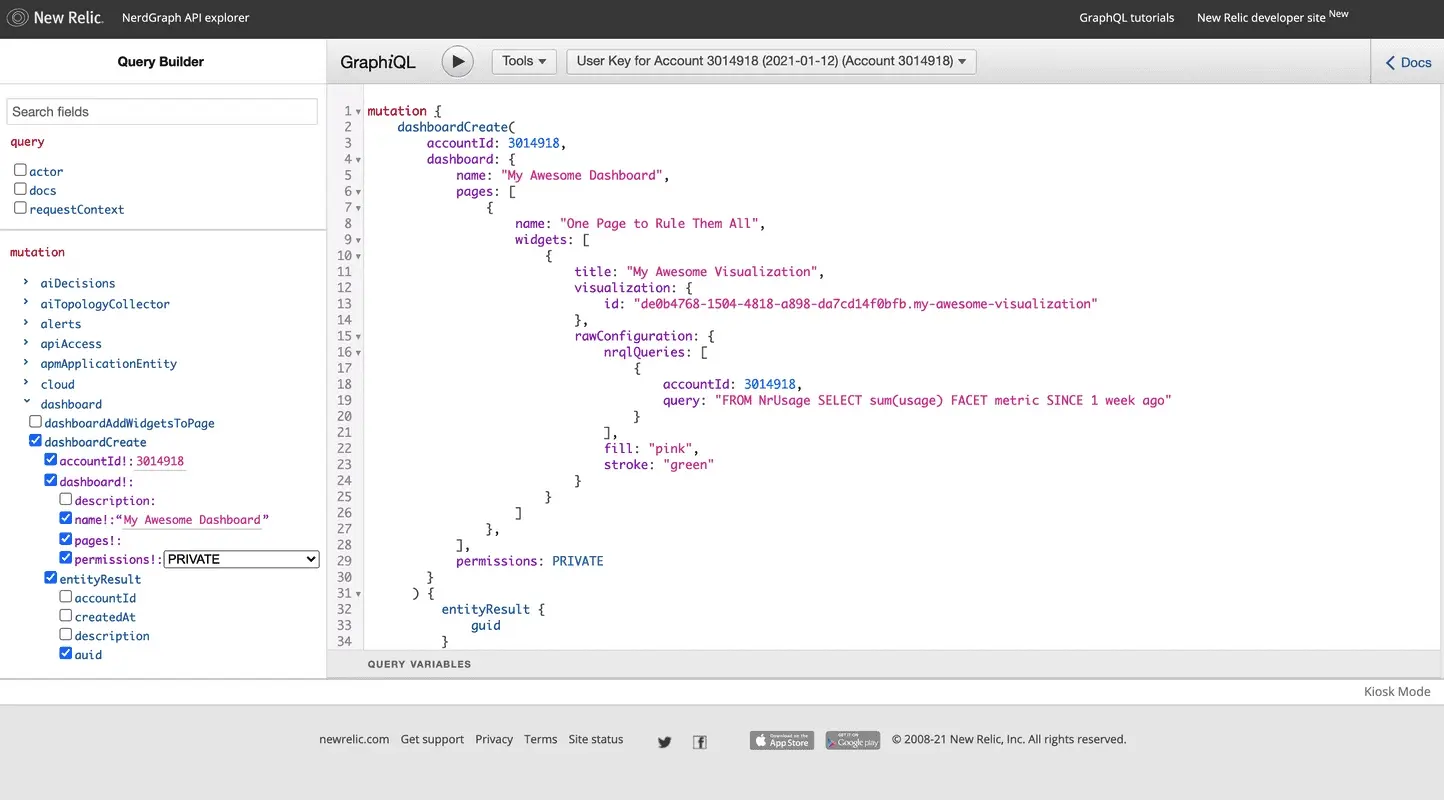Click the New Relic logo
The width and height of the screenshot is (1444, 800).
tap(55, 17)
